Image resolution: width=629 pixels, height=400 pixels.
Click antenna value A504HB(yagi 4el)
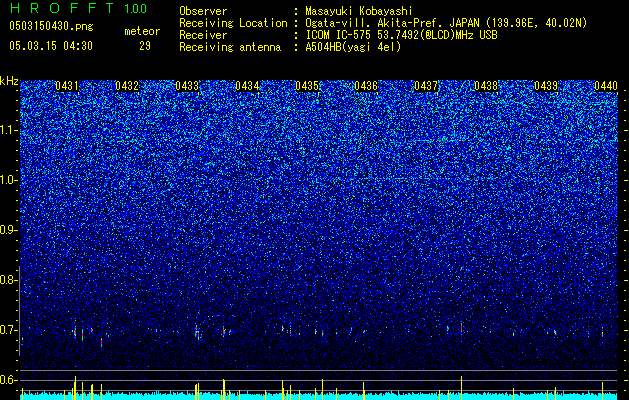(353, 47)
